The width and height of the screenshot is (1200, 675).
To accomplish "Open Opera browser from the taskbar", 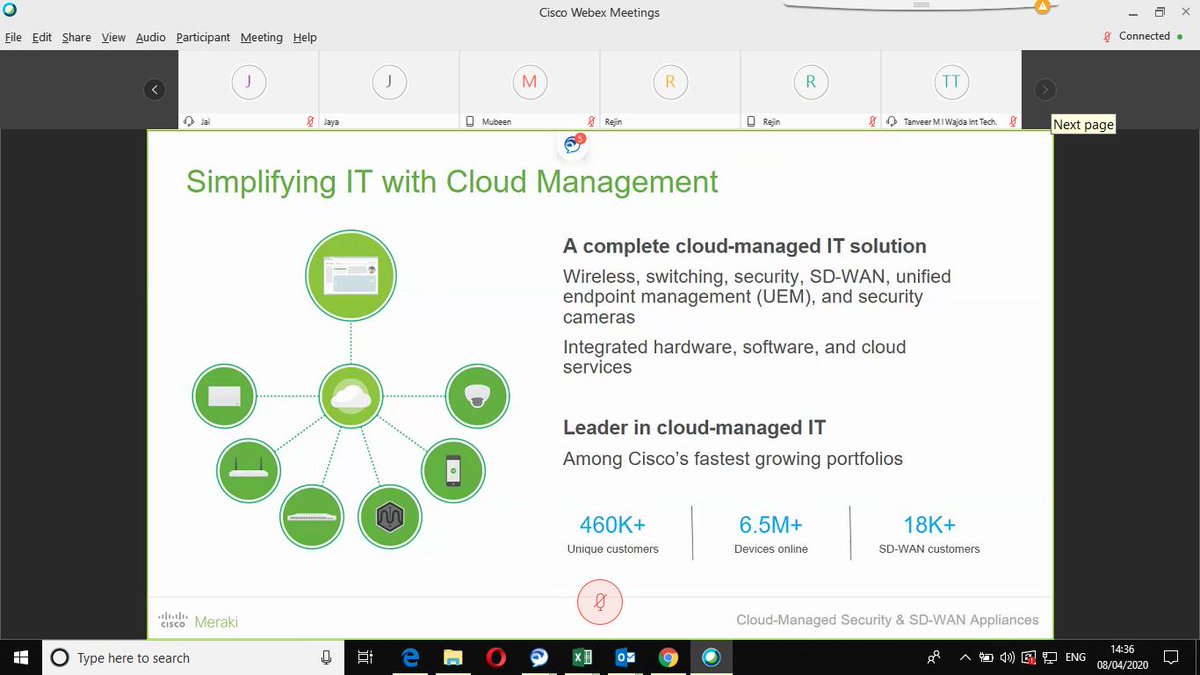I will coord(496,657).
